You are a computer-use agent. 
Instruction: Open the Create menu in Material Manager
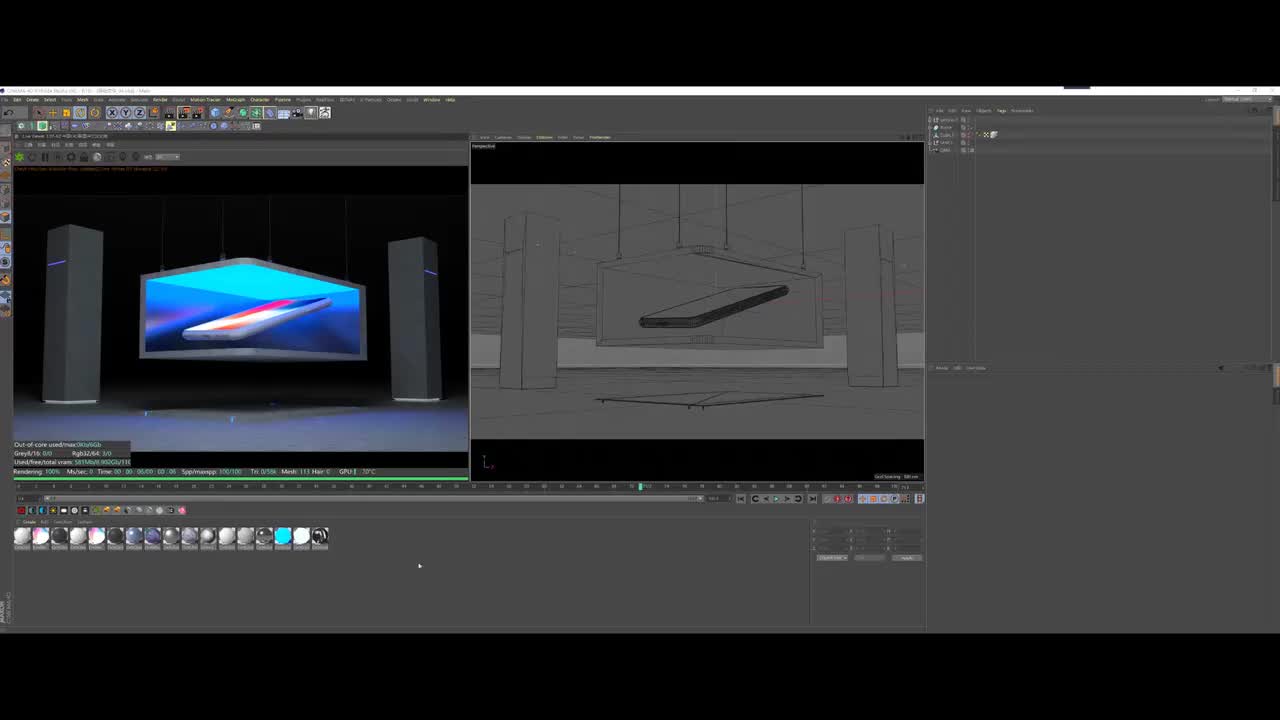point(29,522)
